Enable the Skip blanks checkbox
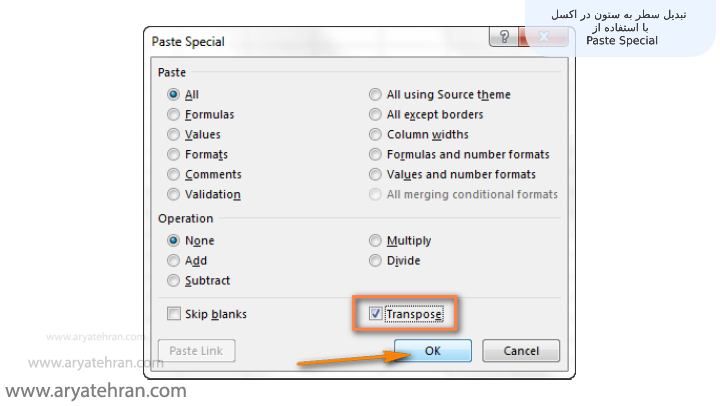Screen dimensions: 720x406 pos(174,314)
